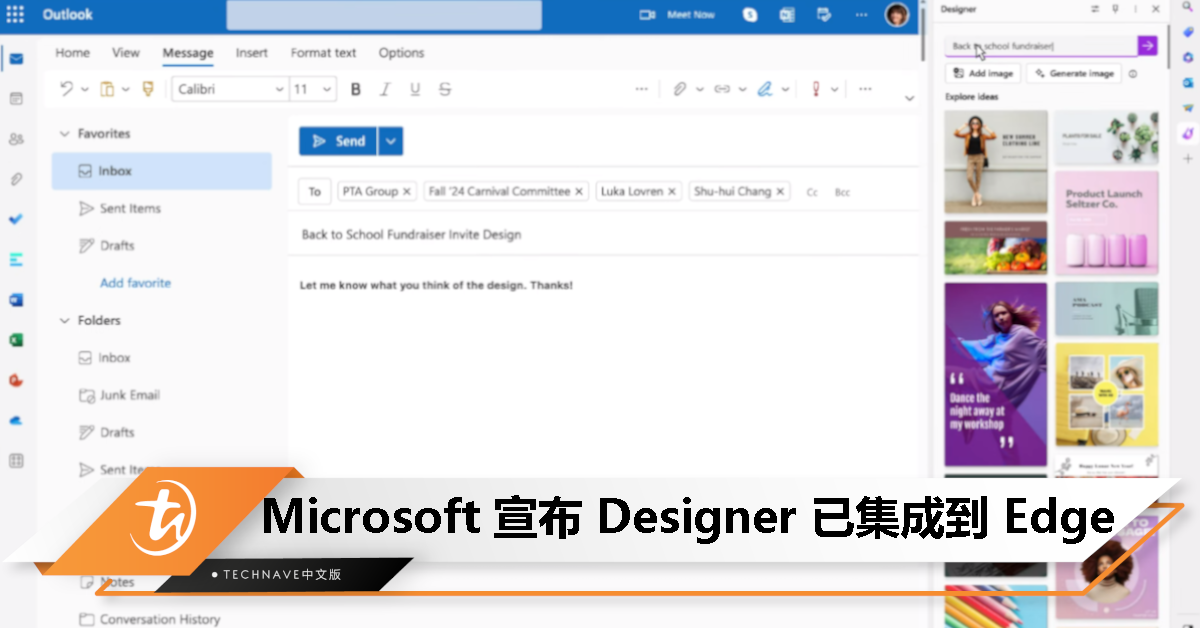
Task: Collapse the Favorites section
Action: pyautogui.click(x=64, y=133)
